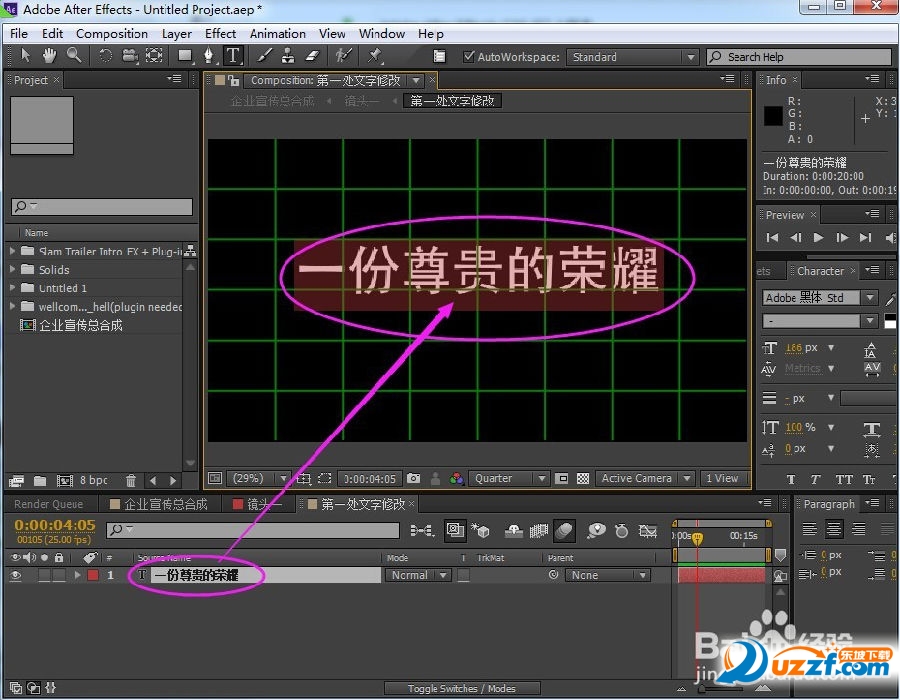Open the Animation menu
Image resolution: width=900 pixels, height=700 pixels.
(x=277, y=34)
